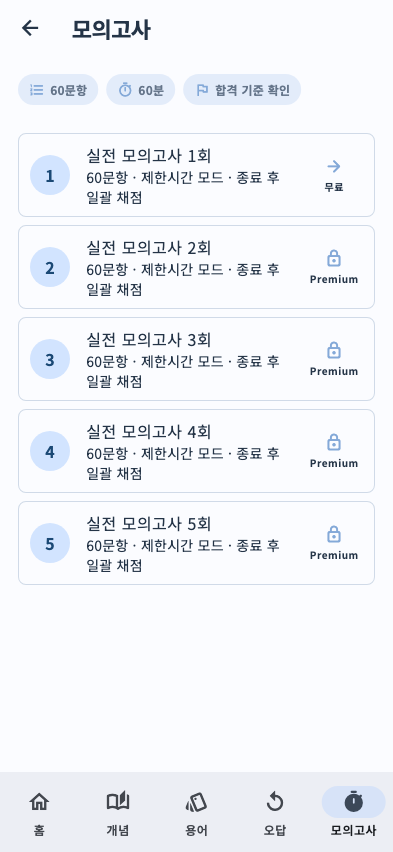Image resolution: width=393 pixels, height=852 pixels.
Task: Select the 실전 모의고사 3회 card
Action: 196,359
